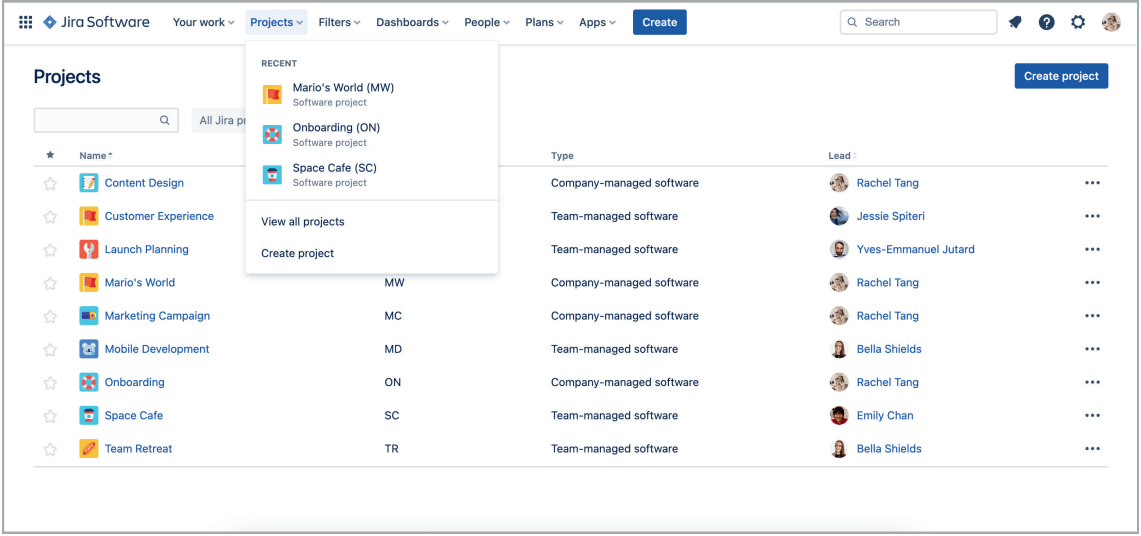Image resolution: width=1141 pixels, height=536 pixels.
Task: Open the app switcher grid icon
Action: (25, 22)
